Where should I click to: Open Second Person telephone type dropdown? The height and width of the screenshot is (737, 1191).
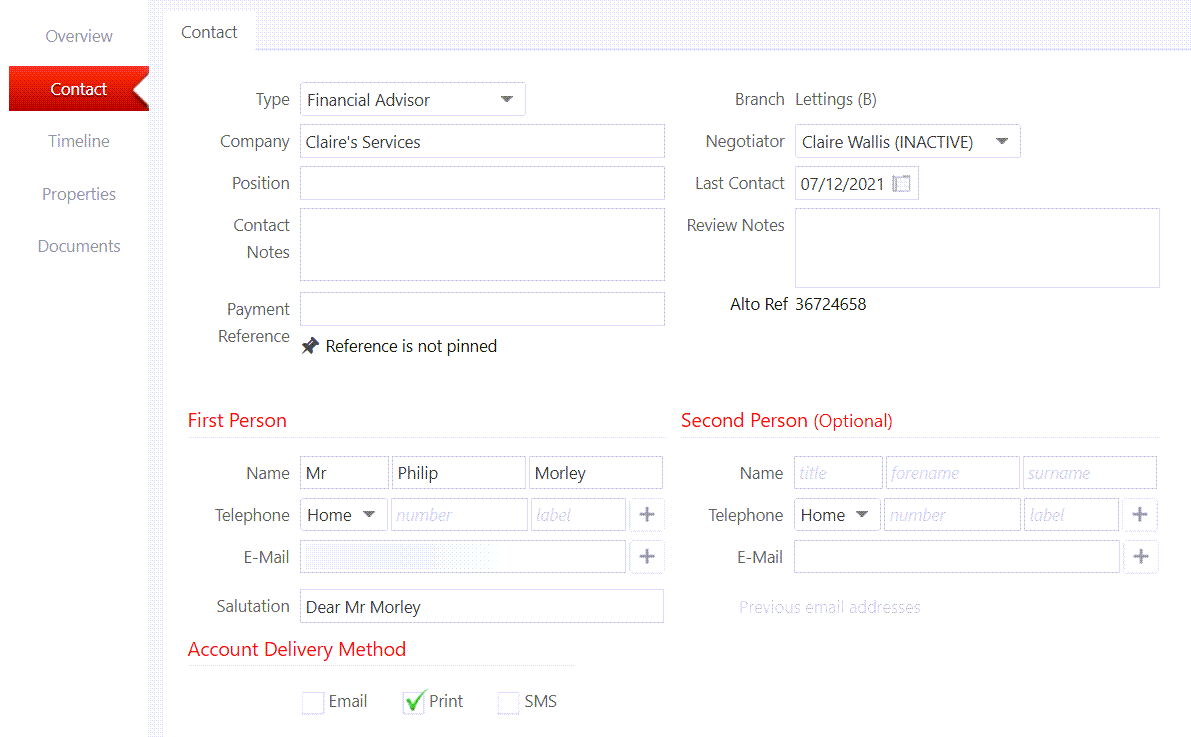tap(837, 514)
